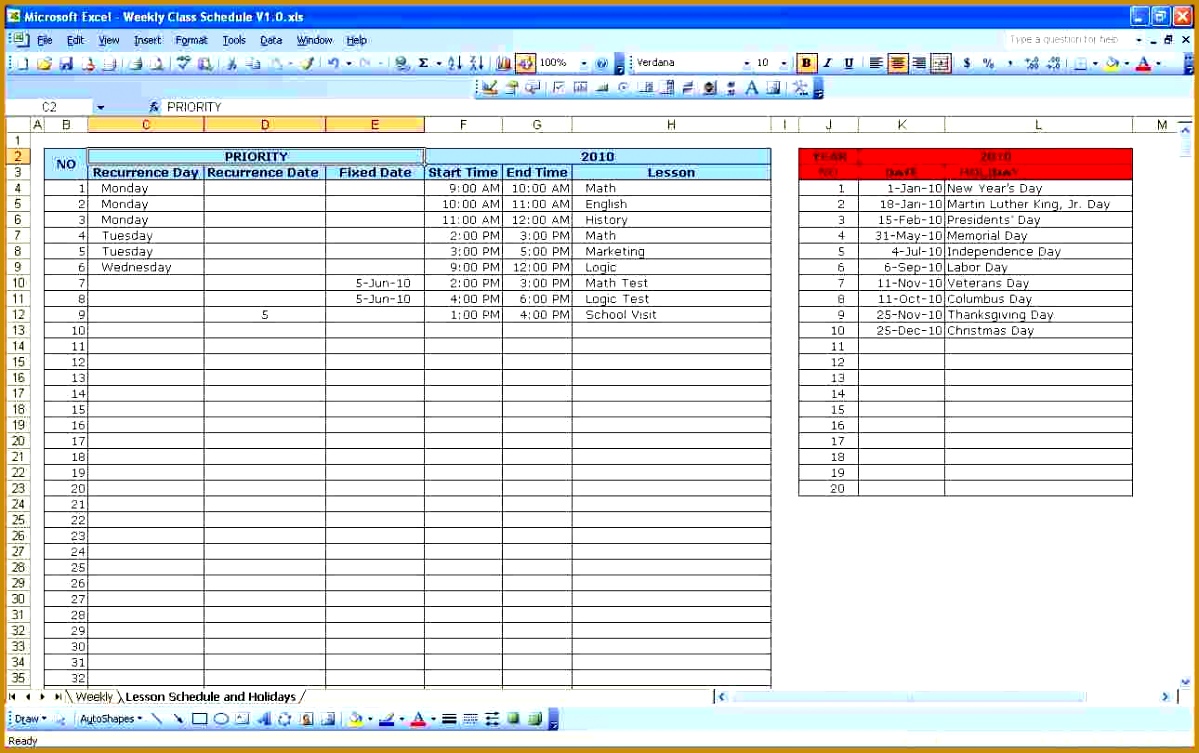Viewport: 1199px width, 753px height.
Task: Increase decimal places
Action: coord(1032,63)
